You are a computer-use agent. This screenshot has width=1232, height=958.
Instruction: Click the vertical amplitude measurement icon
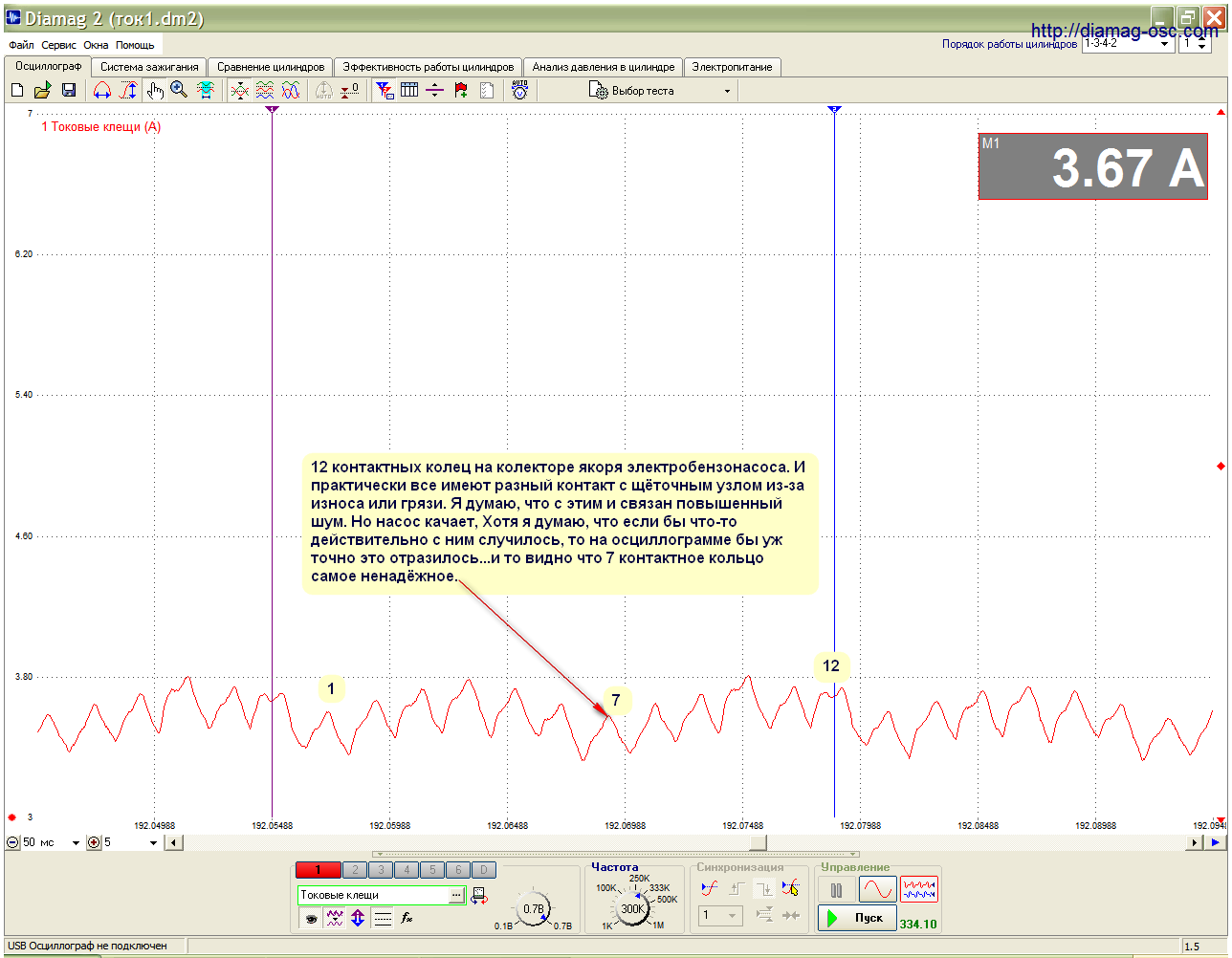128,90
